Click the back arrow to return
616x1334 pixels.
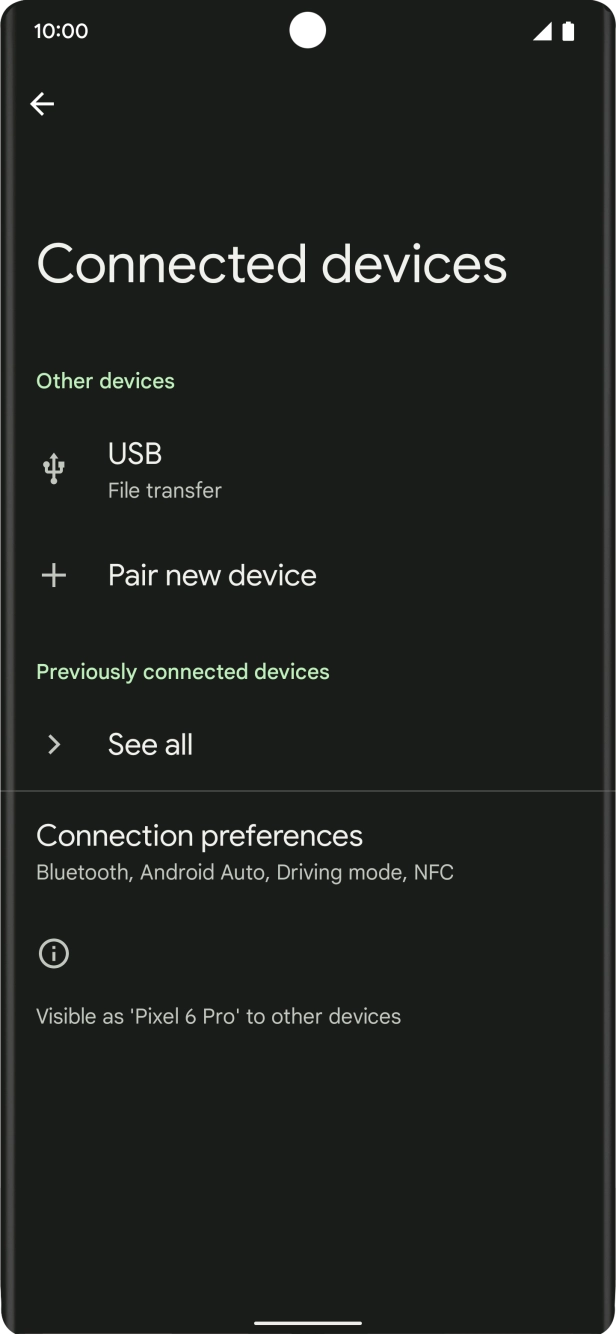[43, 103]
